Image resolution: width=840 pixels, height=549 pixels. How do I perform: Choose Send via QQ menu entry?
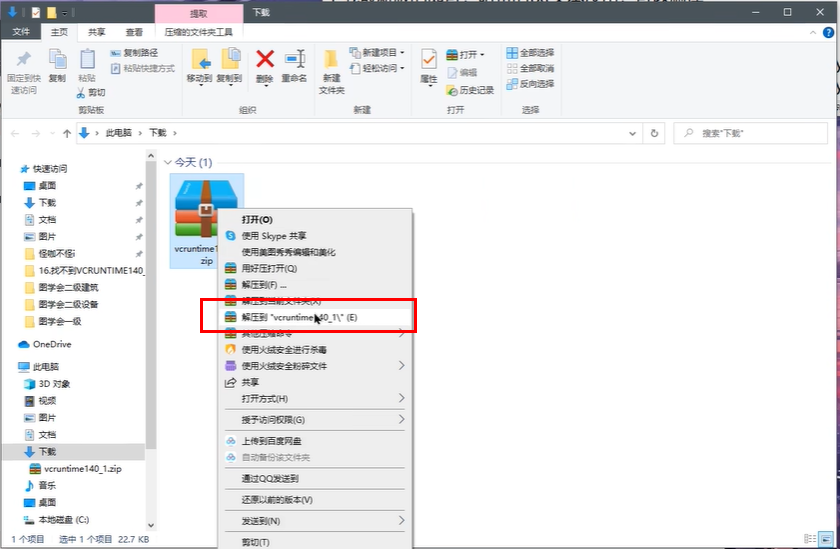[314, 478]
